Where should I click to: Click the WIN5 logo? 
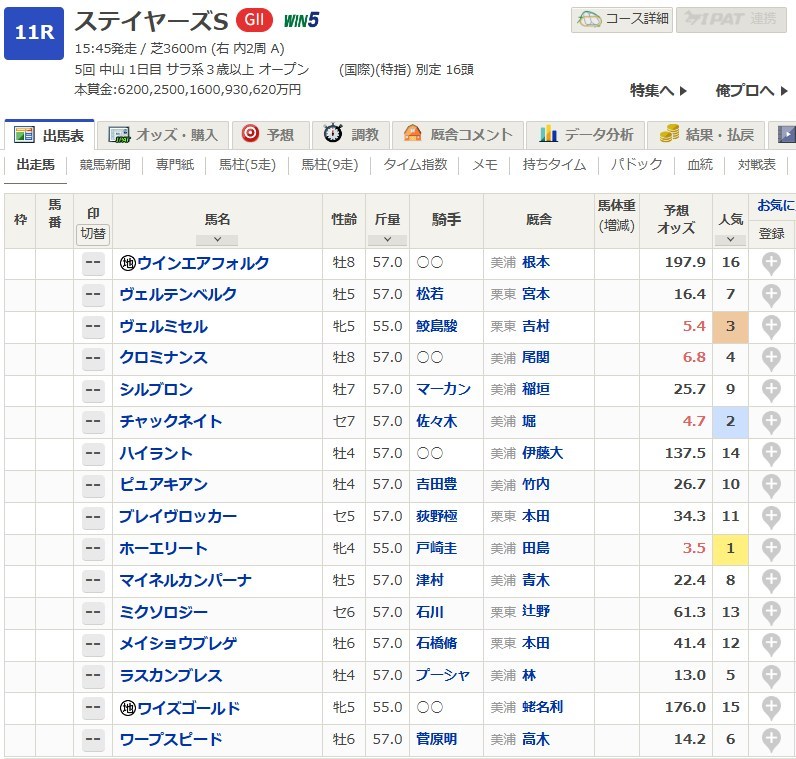[x=301, y=20]
